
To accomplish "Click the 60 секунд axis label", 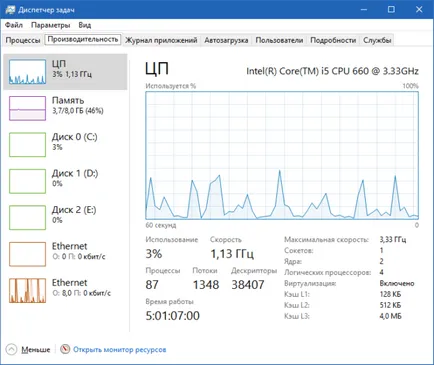I will coord(161,225).
